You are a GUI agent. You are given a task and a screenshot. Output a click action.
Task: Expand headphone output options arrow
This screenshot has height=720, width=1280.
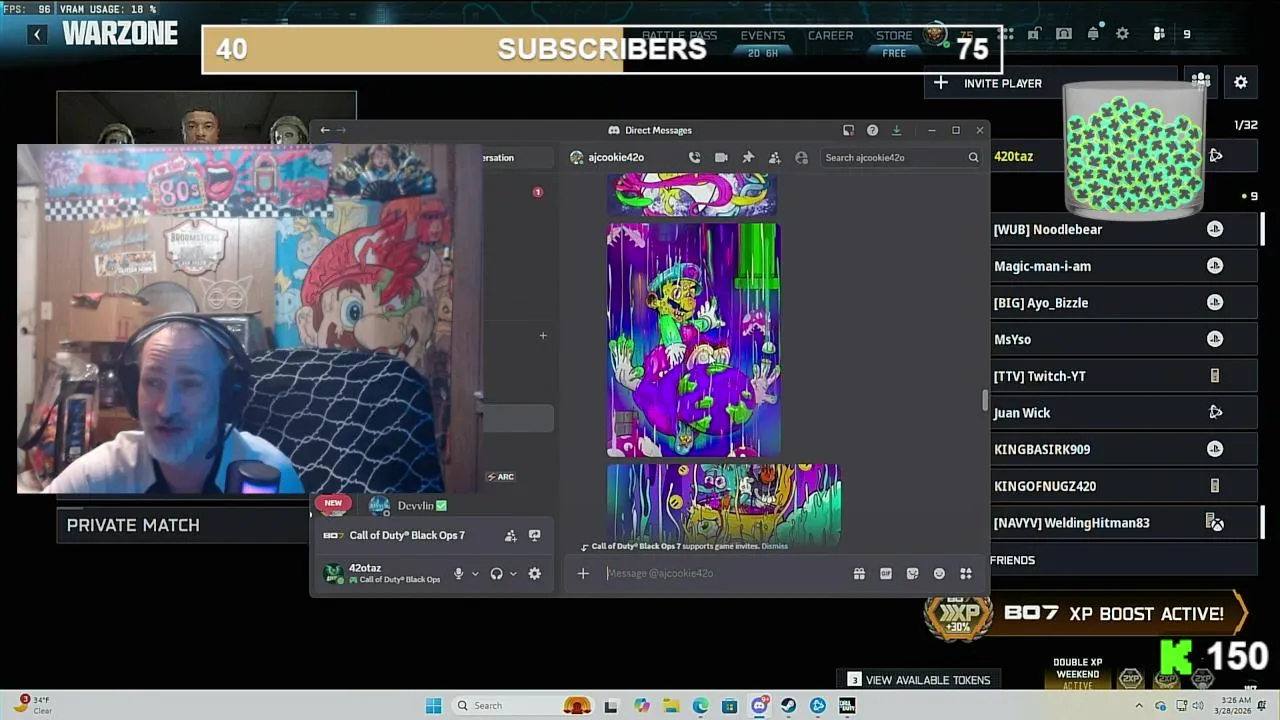click(513, 573)
